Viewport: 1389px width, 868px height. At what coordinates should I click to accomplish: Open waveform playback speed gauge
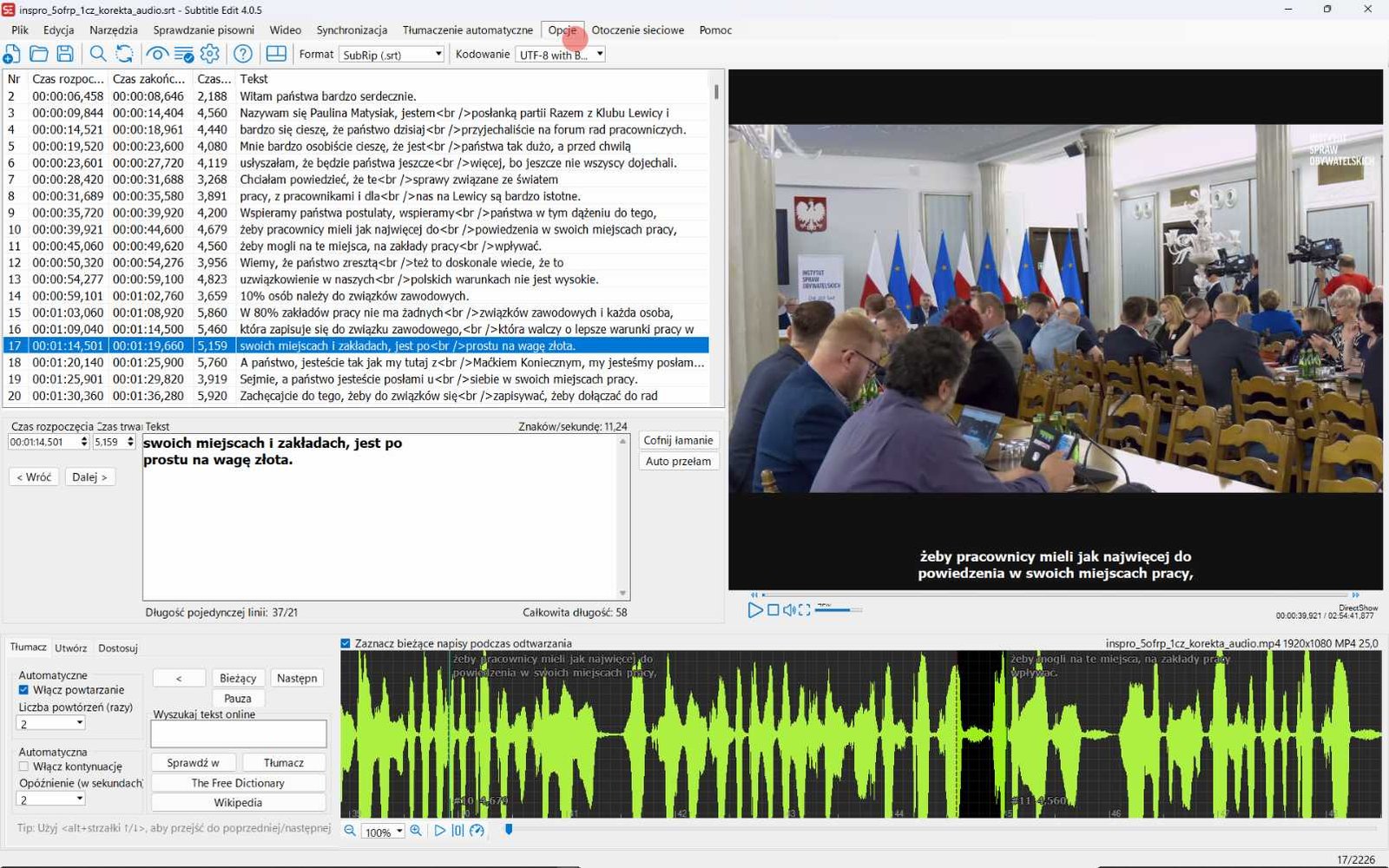tap(477, 831)
